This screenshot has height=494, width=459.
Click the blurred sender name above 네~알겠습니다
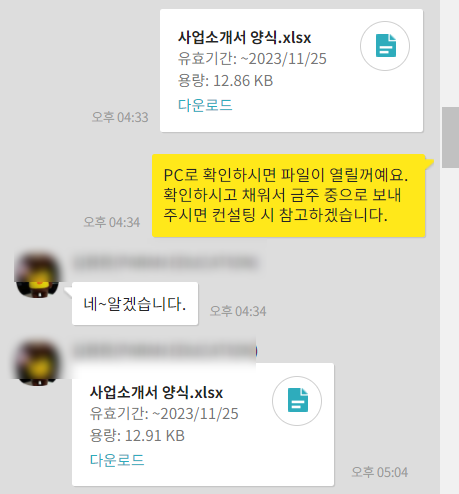point(166,262)
